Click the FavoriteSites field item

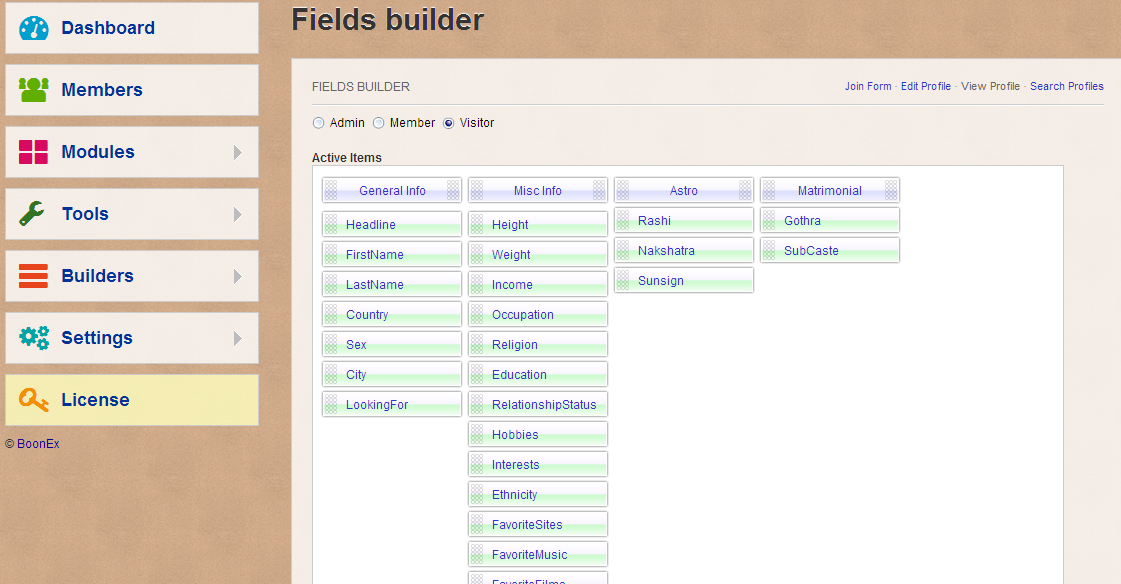tap(538, 524)
